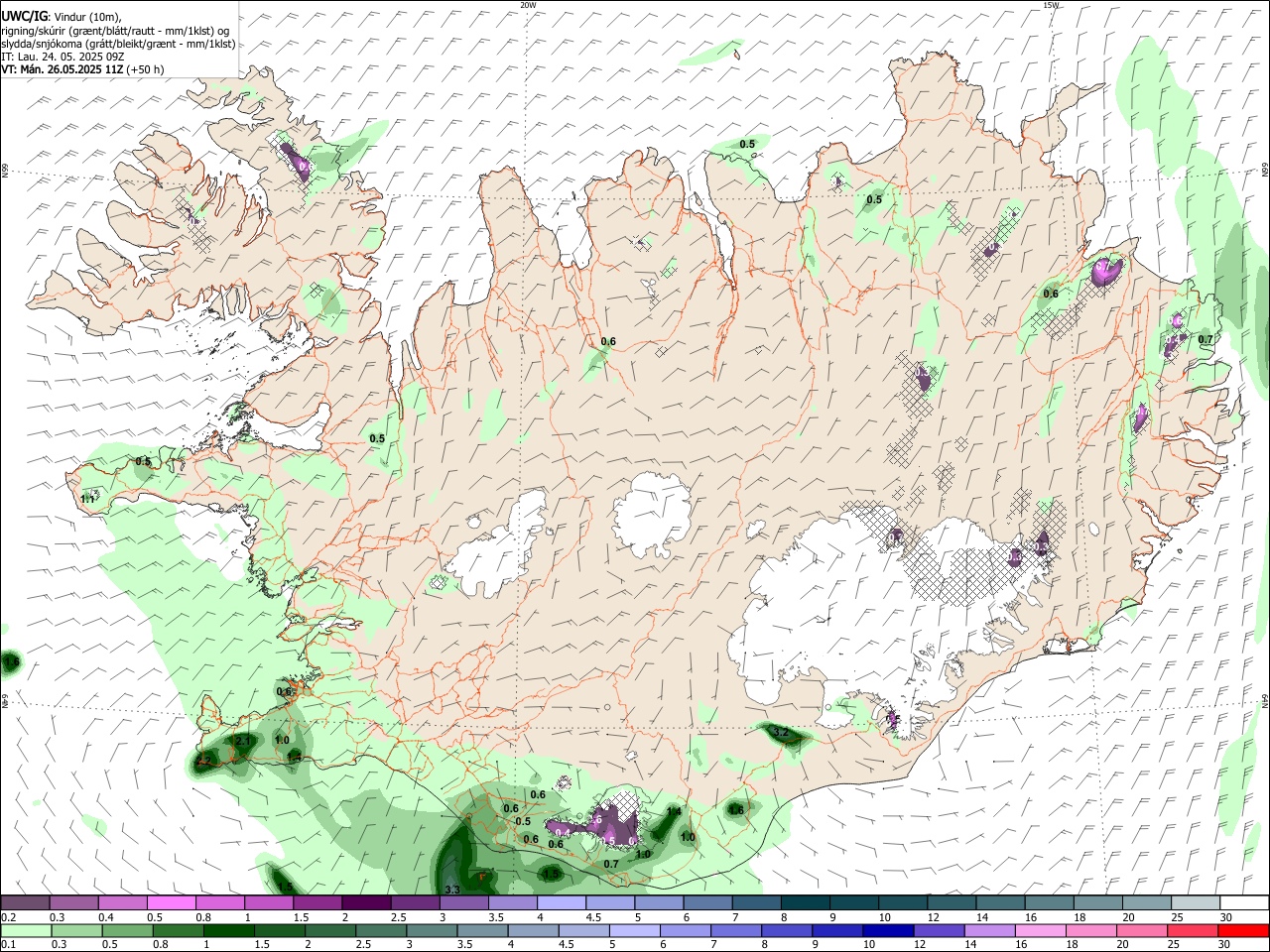This screenshot has width=1270, height=952.
Task: Click the 'VT: Mán. 26.05.2025 11Z (+50 h)' line
Action: (81, 69)
